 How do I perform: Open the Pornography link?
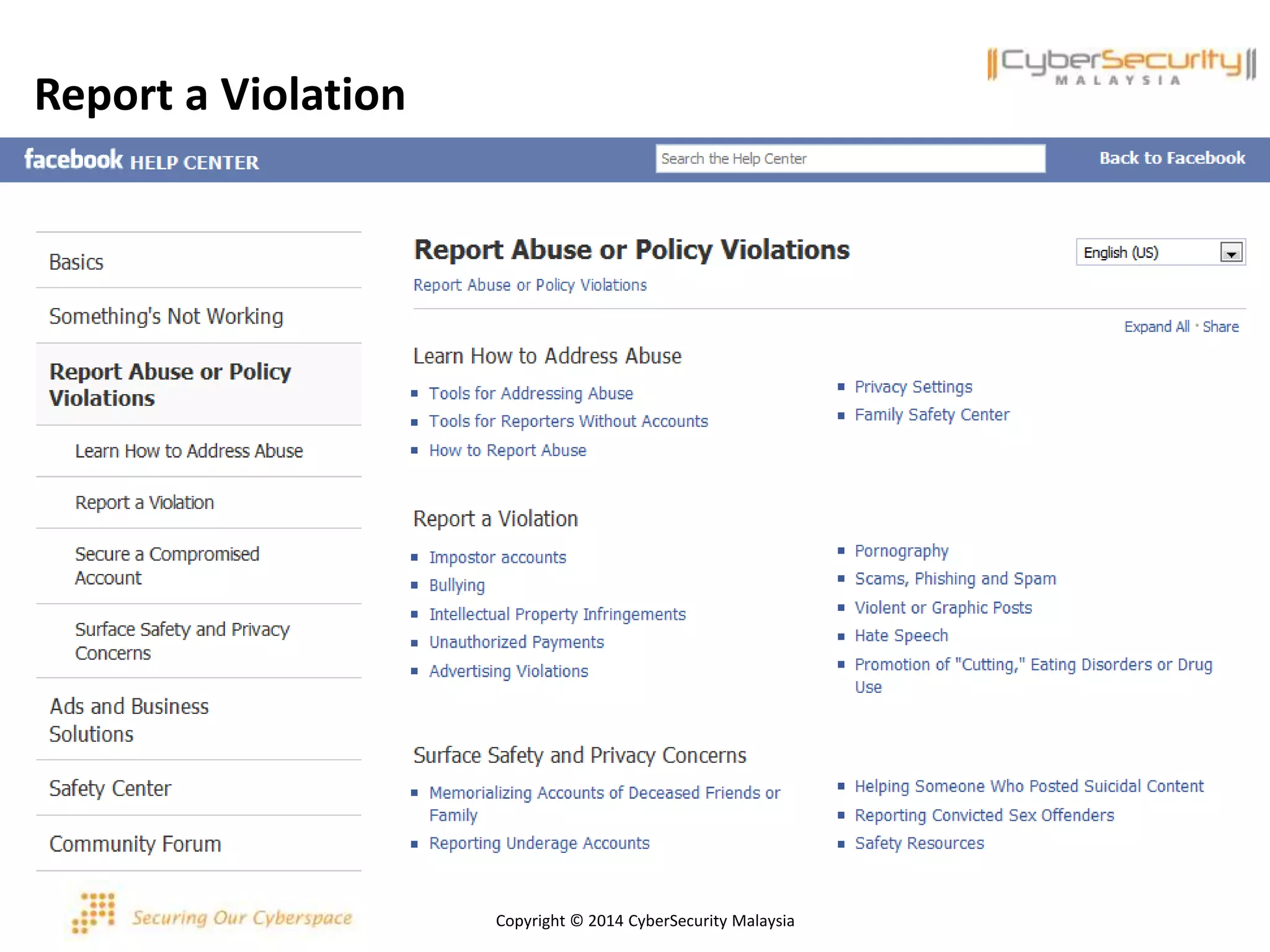tap(902, 552)
